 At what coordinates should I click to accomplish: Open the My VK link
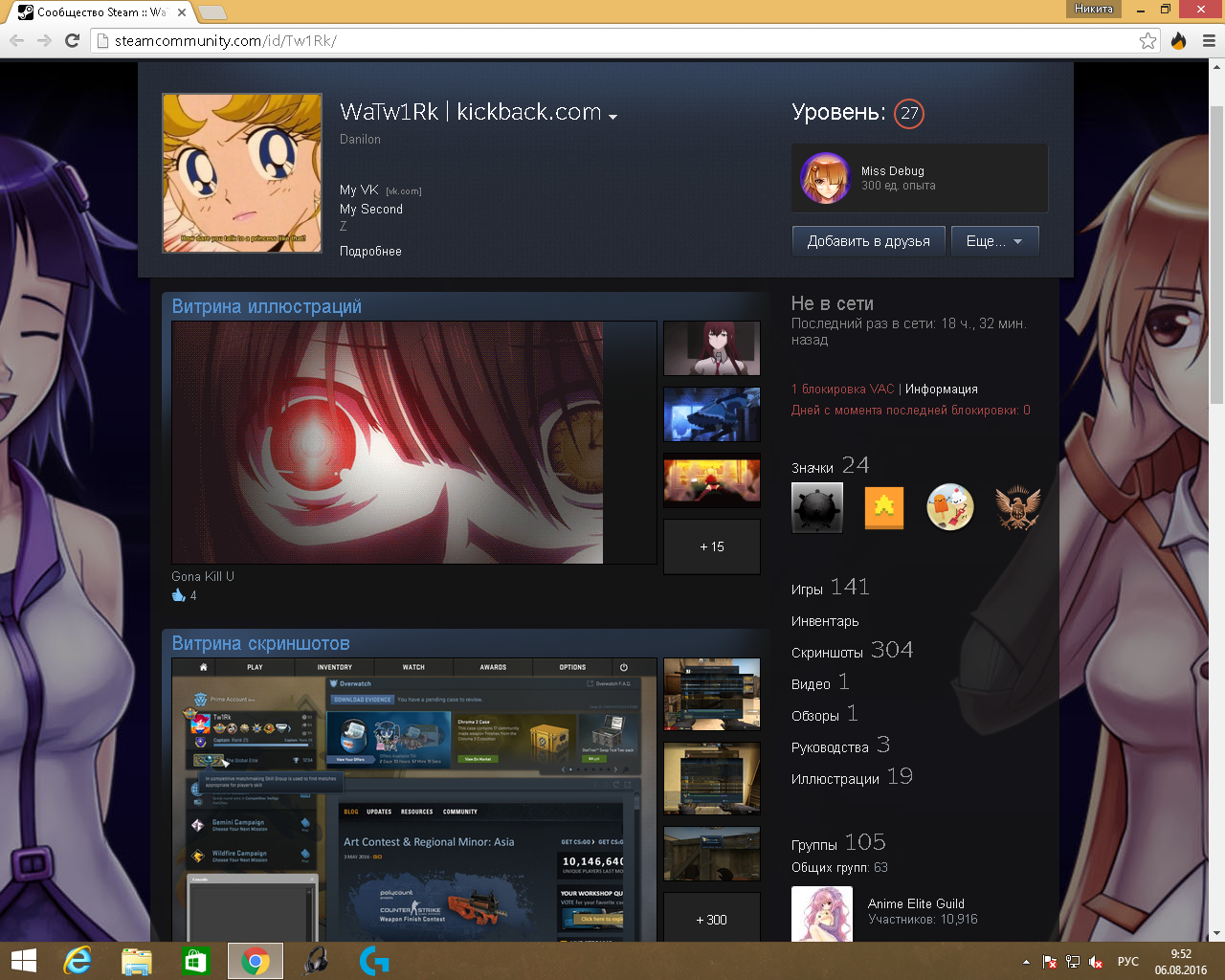[359, 189]
